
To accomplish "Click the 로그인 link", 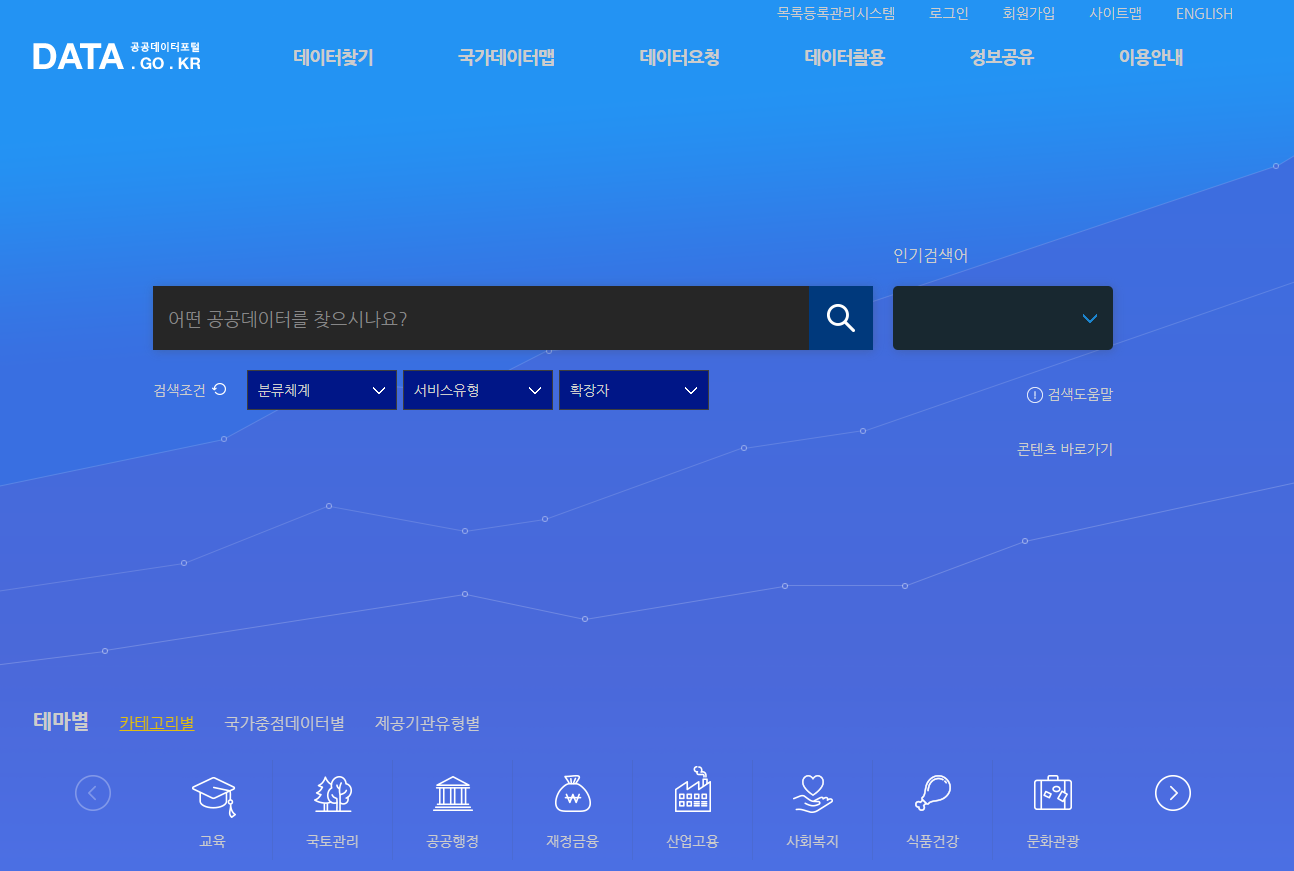I will pyautogui.click(x=949, y=14).
